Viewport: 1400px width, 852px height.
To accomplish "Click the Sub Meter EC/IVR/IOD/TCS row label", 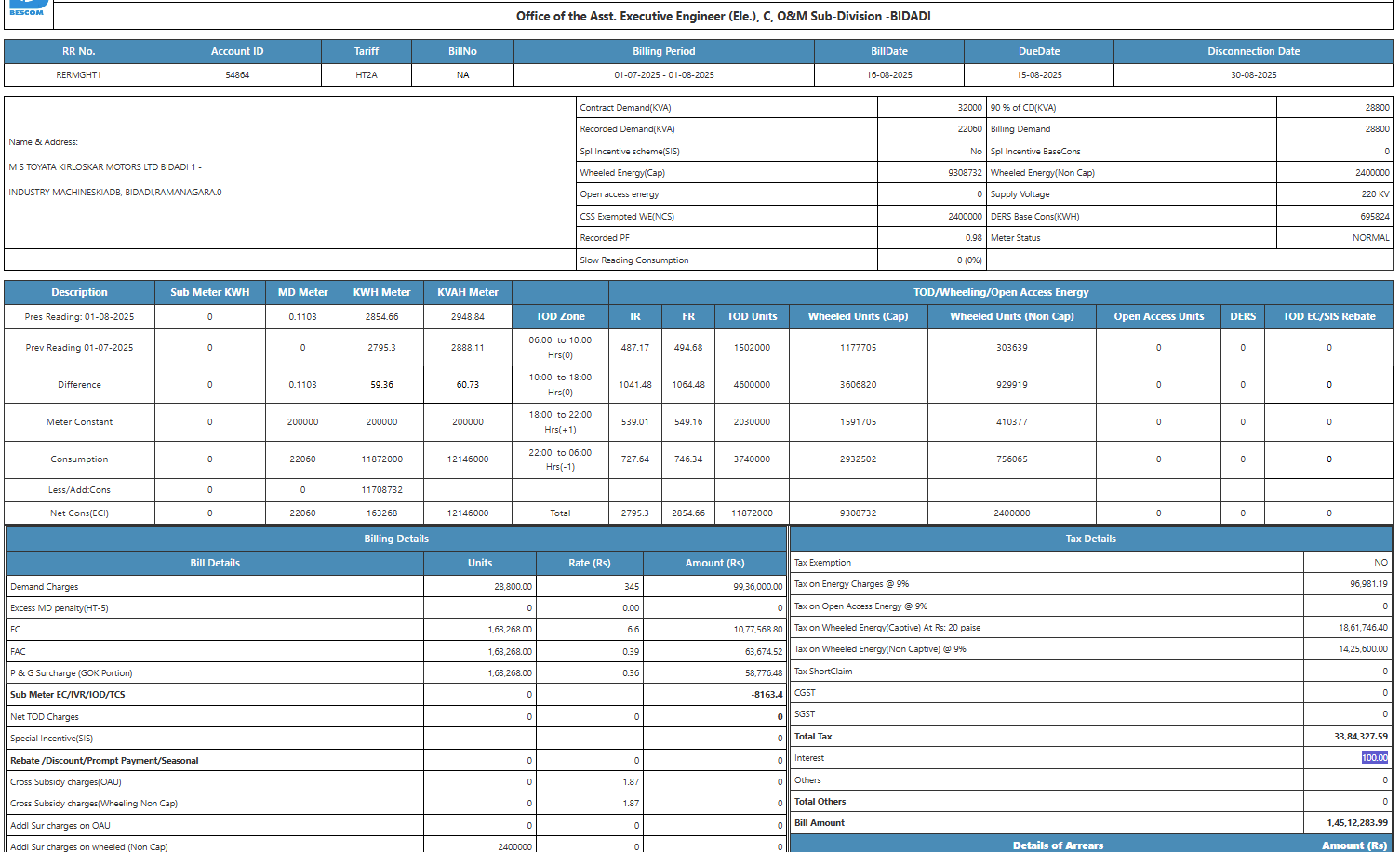I will 68,695.
